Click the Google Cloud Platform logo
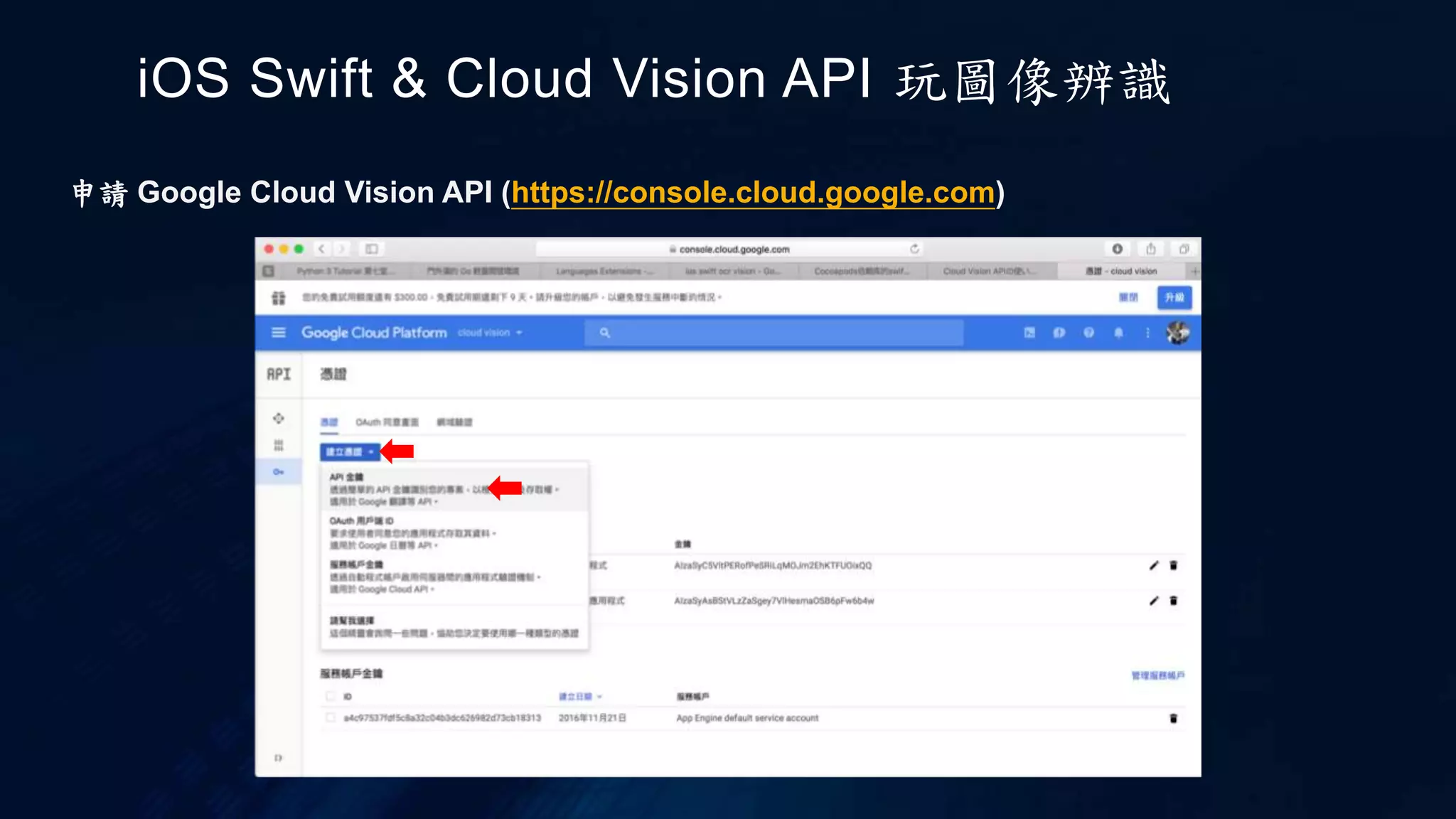This screenshot has width=1456, height=819. click(x=374, y=333)
